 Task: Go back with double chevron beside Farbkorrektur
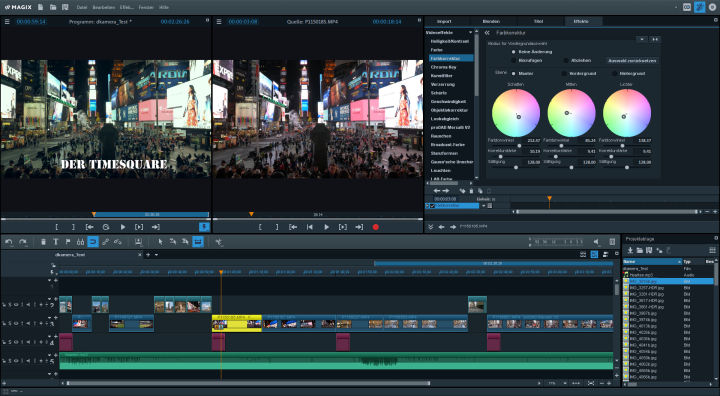click(x=487, y=33)
